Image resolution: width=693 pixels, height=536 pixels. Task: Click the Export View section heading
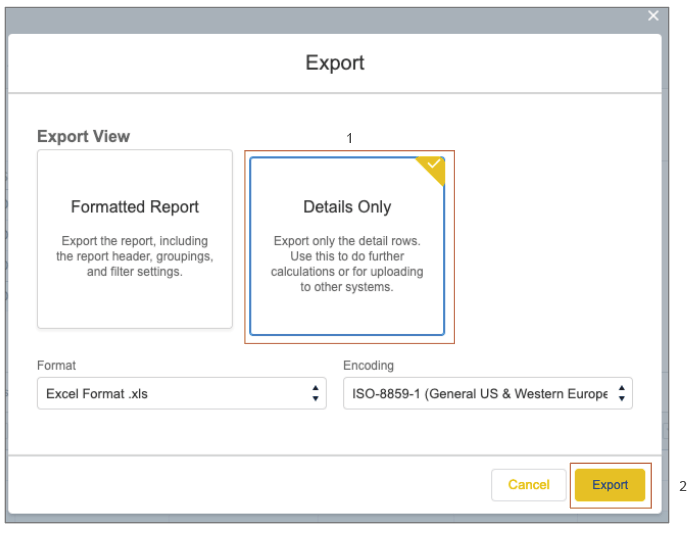point(84,136)
